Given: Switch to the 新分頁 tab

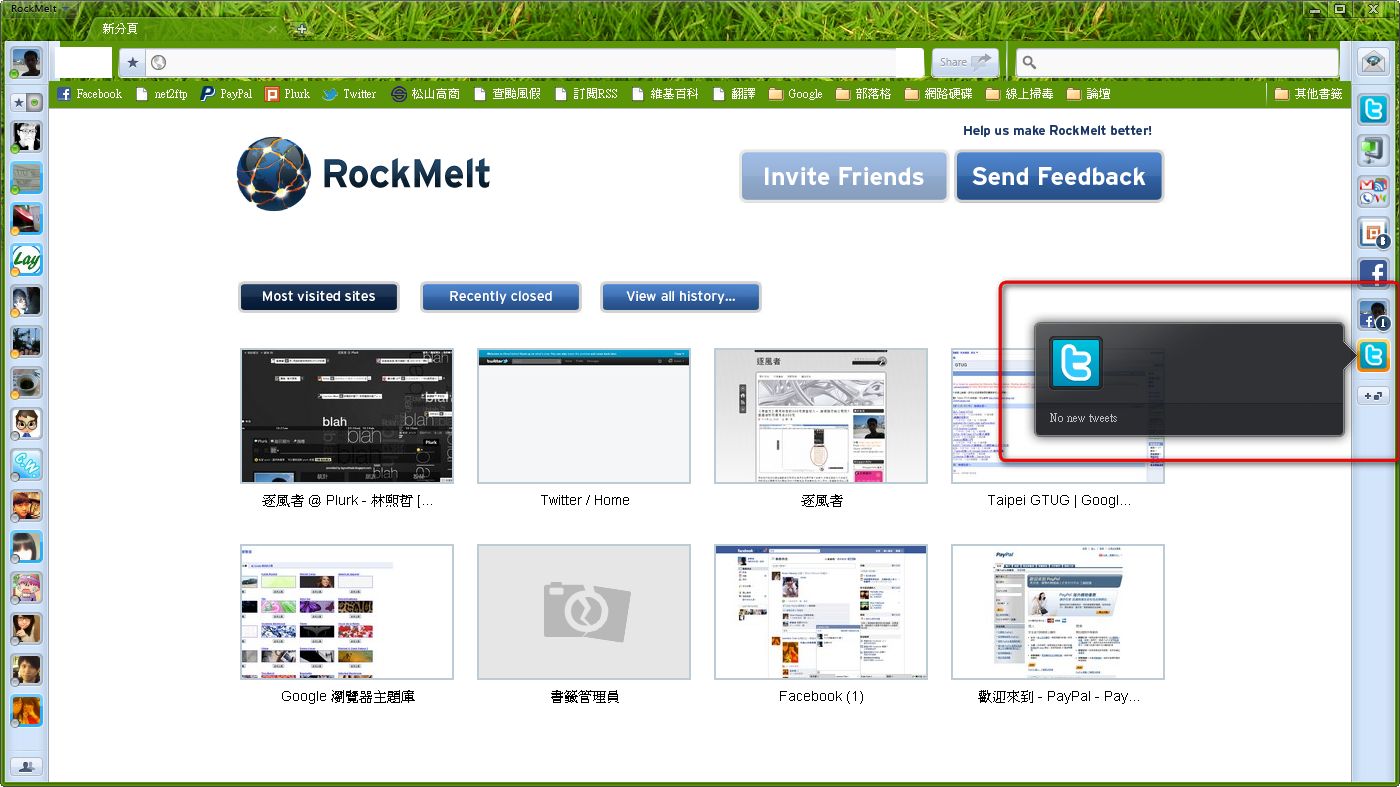Looking at the screenshot, I should click(x=185, y=29).
